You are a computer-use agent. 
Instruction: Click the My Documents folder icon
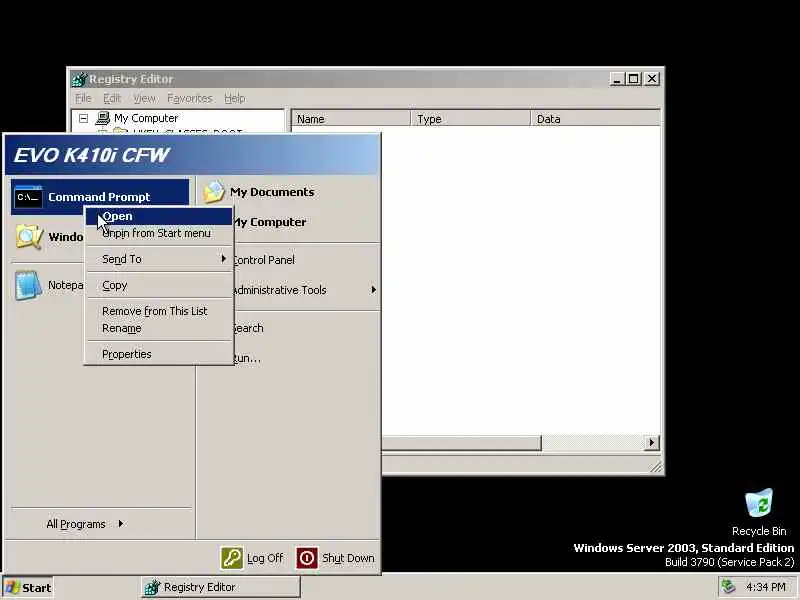[x=214, y=192]
